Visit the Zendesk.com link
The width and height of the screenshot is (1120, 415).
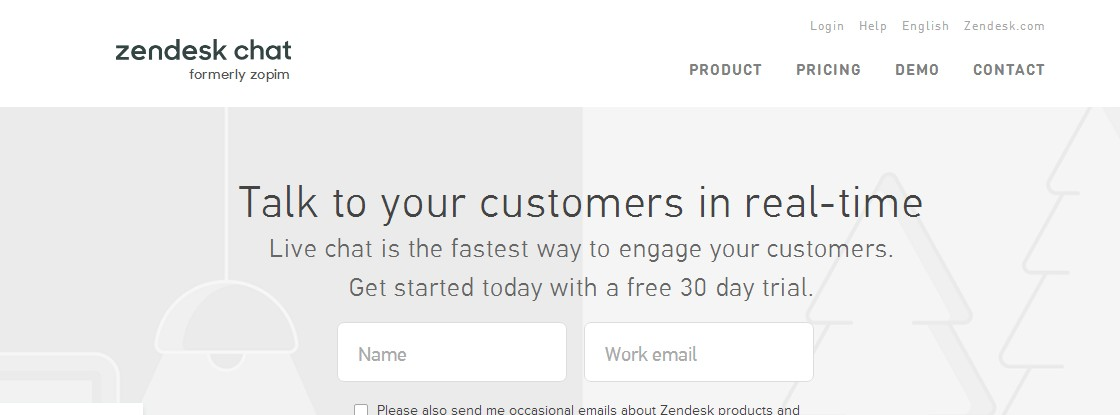pos(1004,26)
